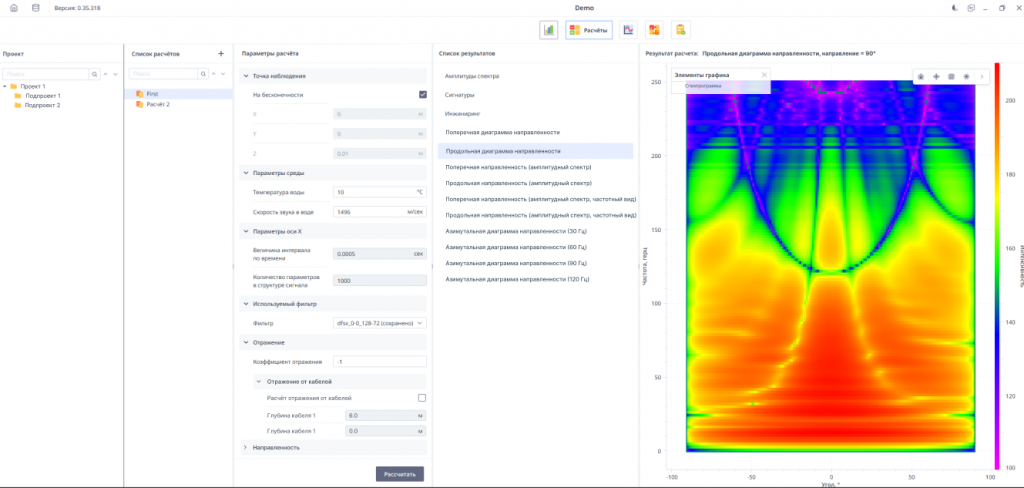This screenshot has height=488, width=1024.
Task: Collapse Отражение section
Action: pos(245,342)
